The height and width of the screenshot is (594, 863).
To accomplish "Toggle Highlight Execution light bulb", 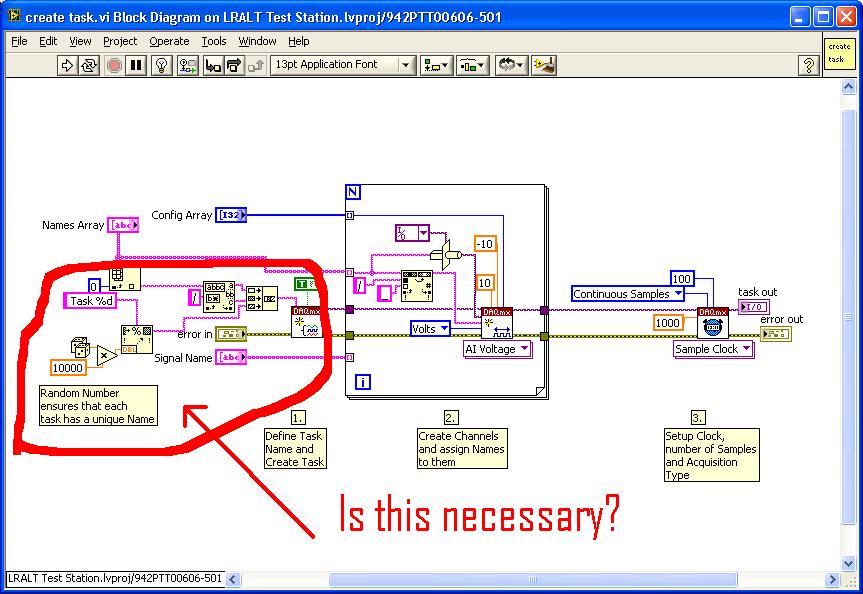I will 161,66.
